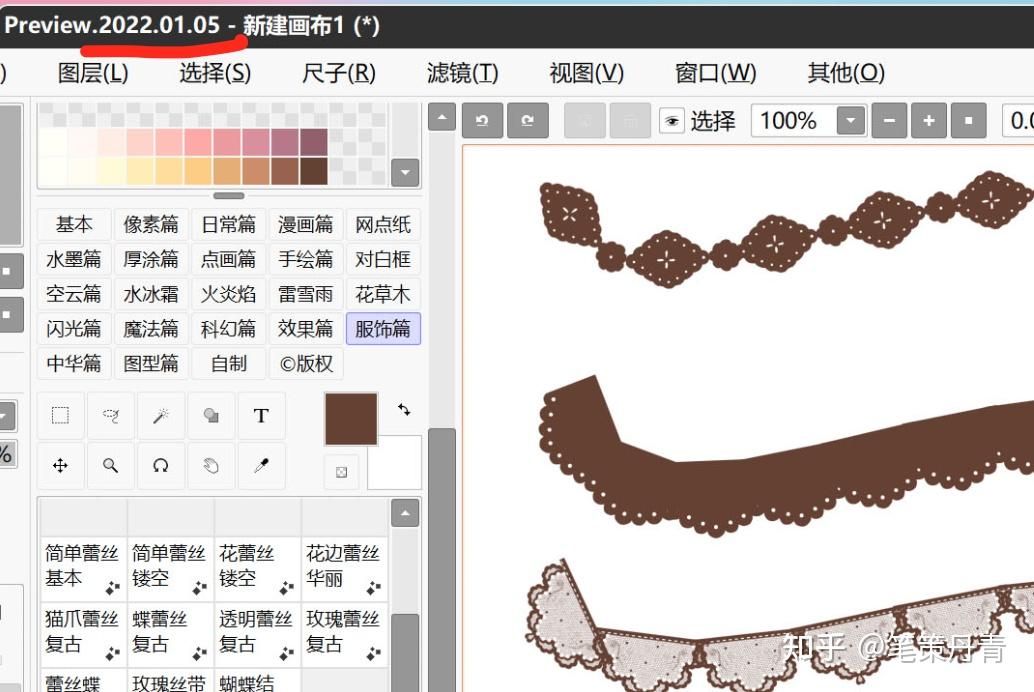
Task: Click the undo arrow button
Action: [x=482, y=121]
